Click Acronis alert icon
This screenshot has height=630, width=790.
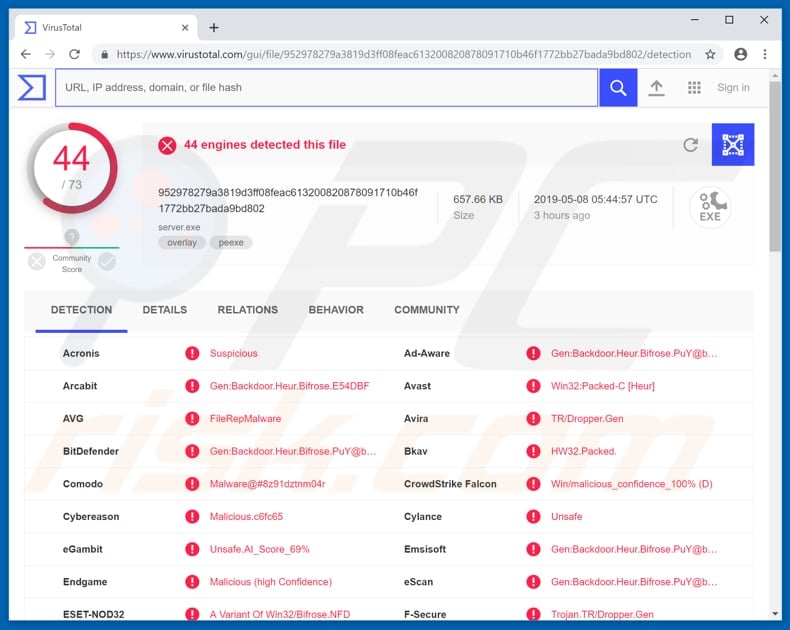tap(192, 353)
